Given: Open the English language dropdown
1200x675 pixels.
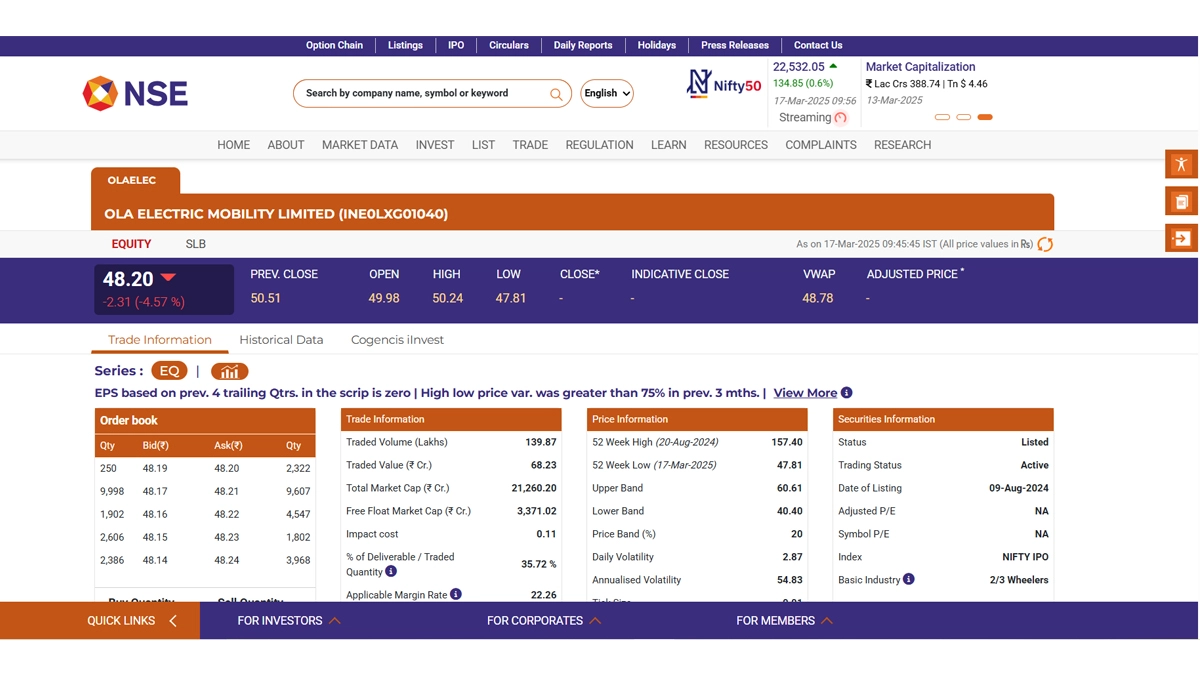Looking at the screenshot, I should (606, 93).
